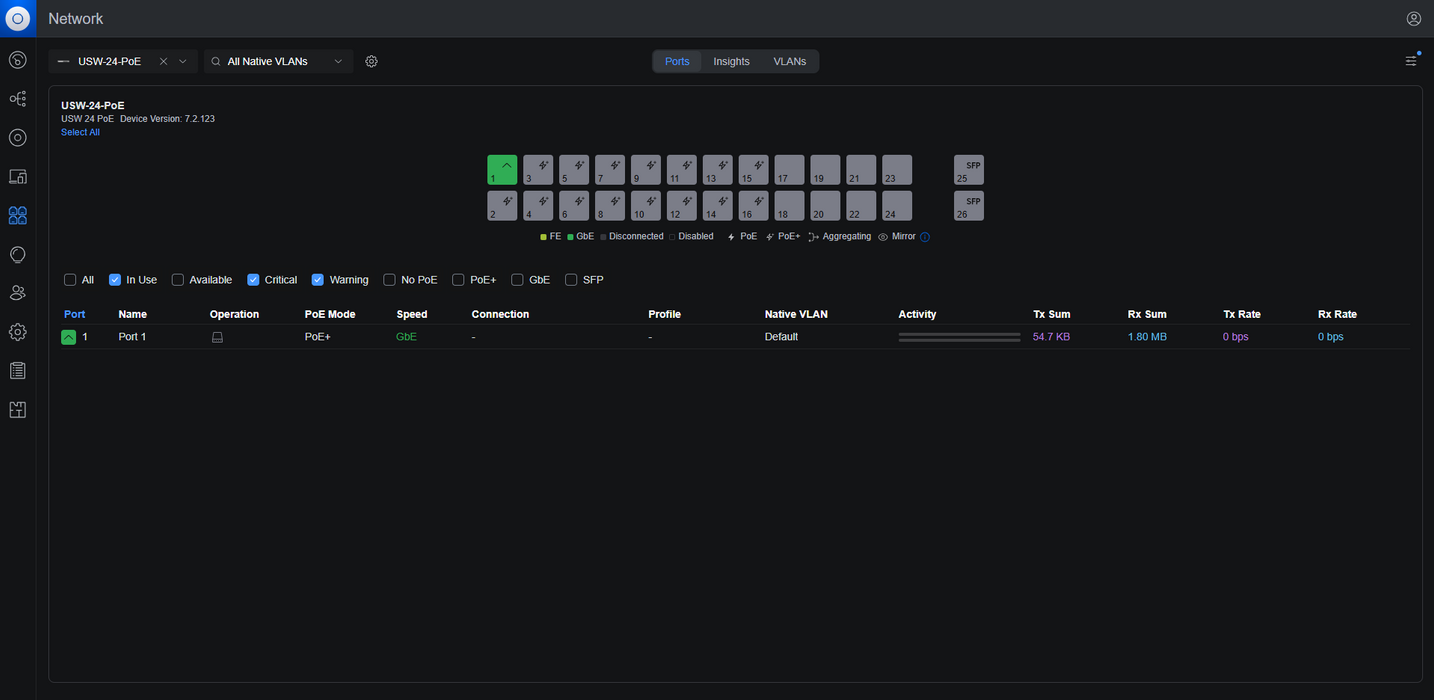1434x700 pixels.
Task: Select port 3 on switch diagram
Action: [538, 170]
